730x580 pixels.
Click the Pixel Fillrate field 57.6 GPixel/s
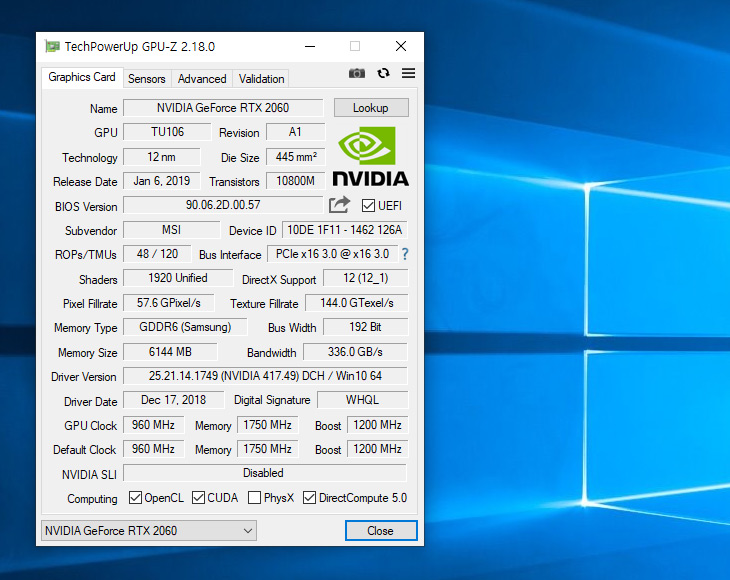pyautogui.click(x=169, y=303)
